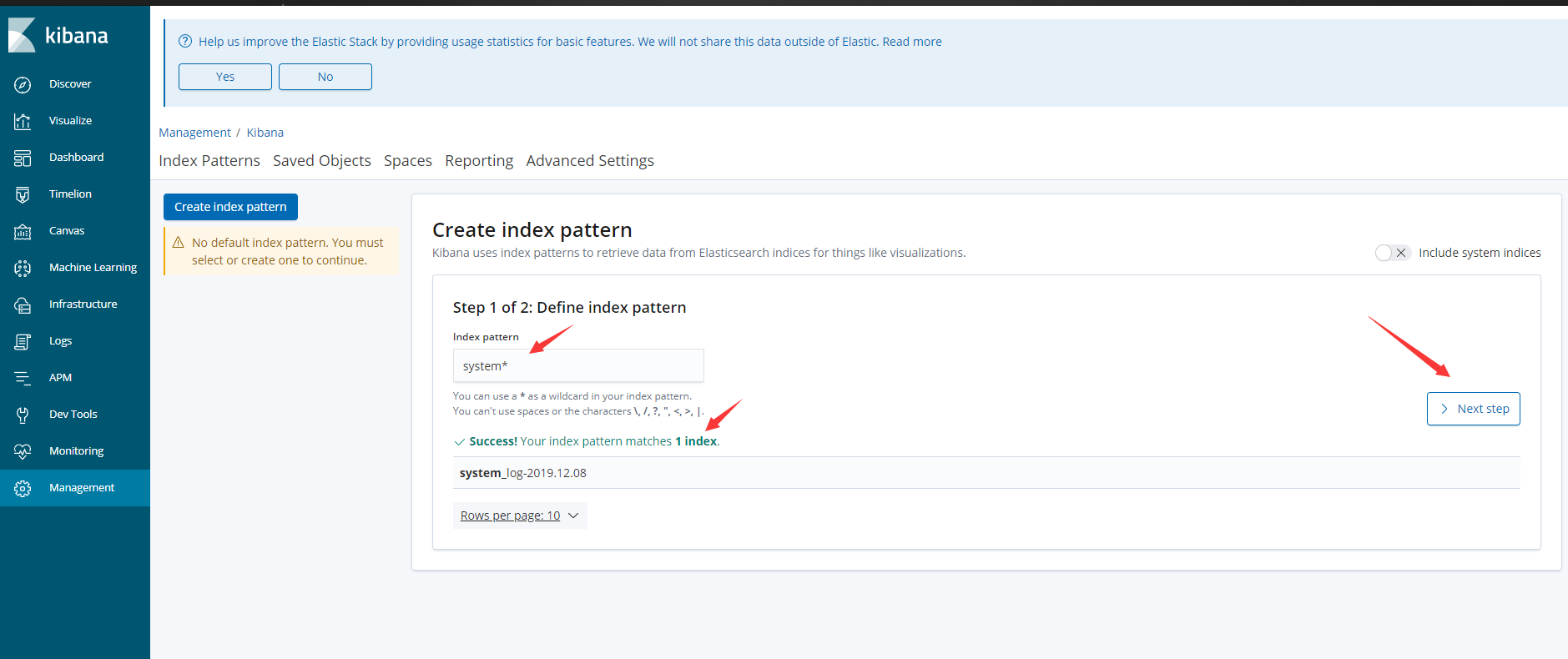Open Visualize via chart icon
Screen dimensions: 1568x659
pos(23,121)
